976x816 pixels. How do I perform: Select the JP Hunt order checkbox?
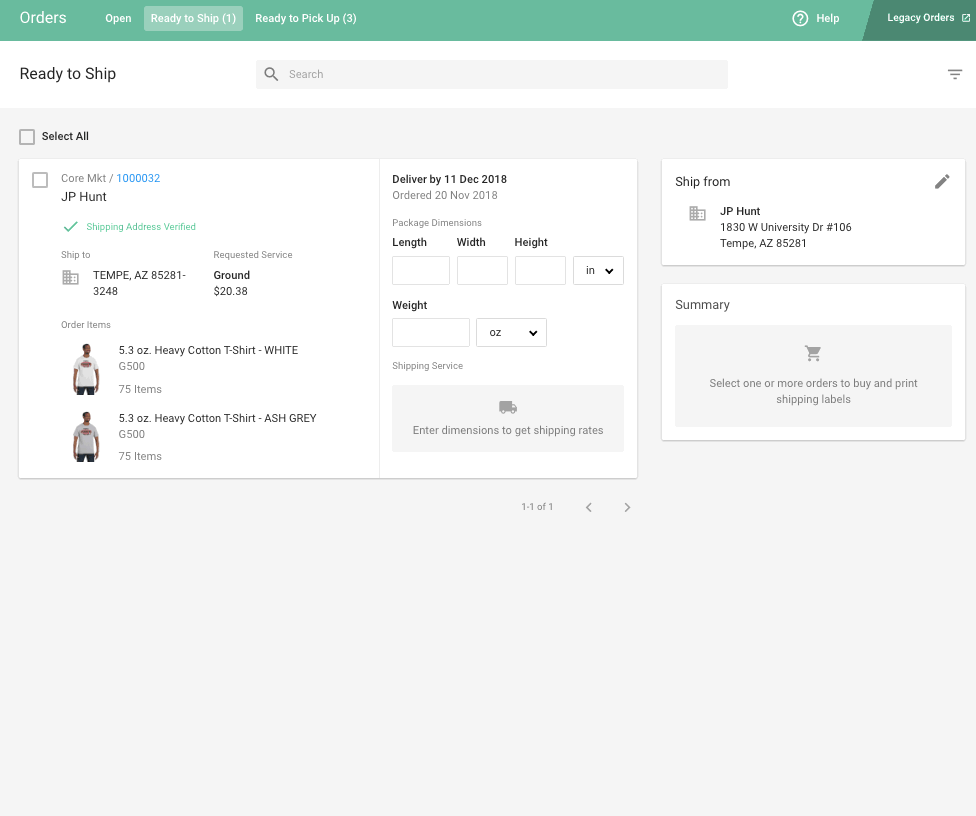coord(40,180)
